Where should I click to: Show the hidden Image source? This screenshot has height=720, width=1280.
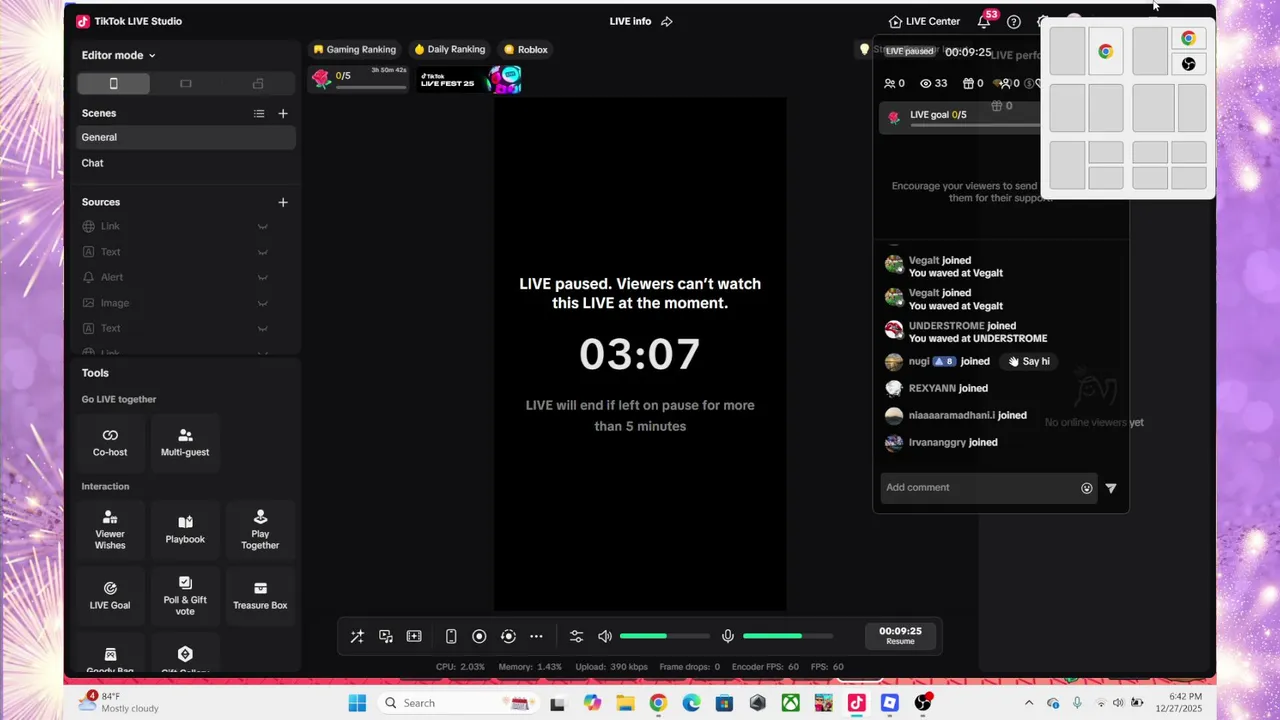click(x=263, y=303)
